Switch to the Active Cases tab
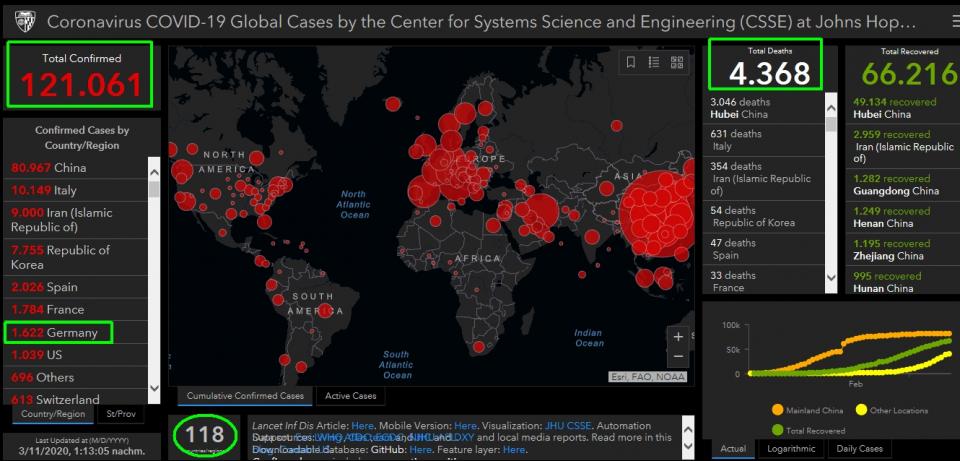960x461 pixels. pos(351,396)
